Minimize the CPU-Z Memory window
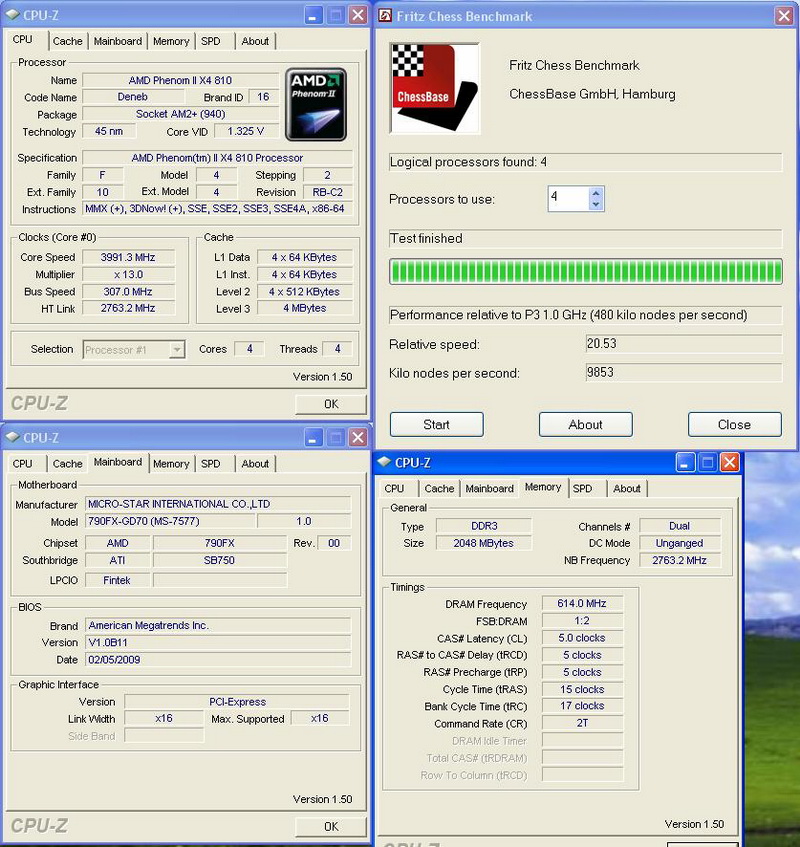The height and width of the screenshot is (847, 800). click(684, 462)
